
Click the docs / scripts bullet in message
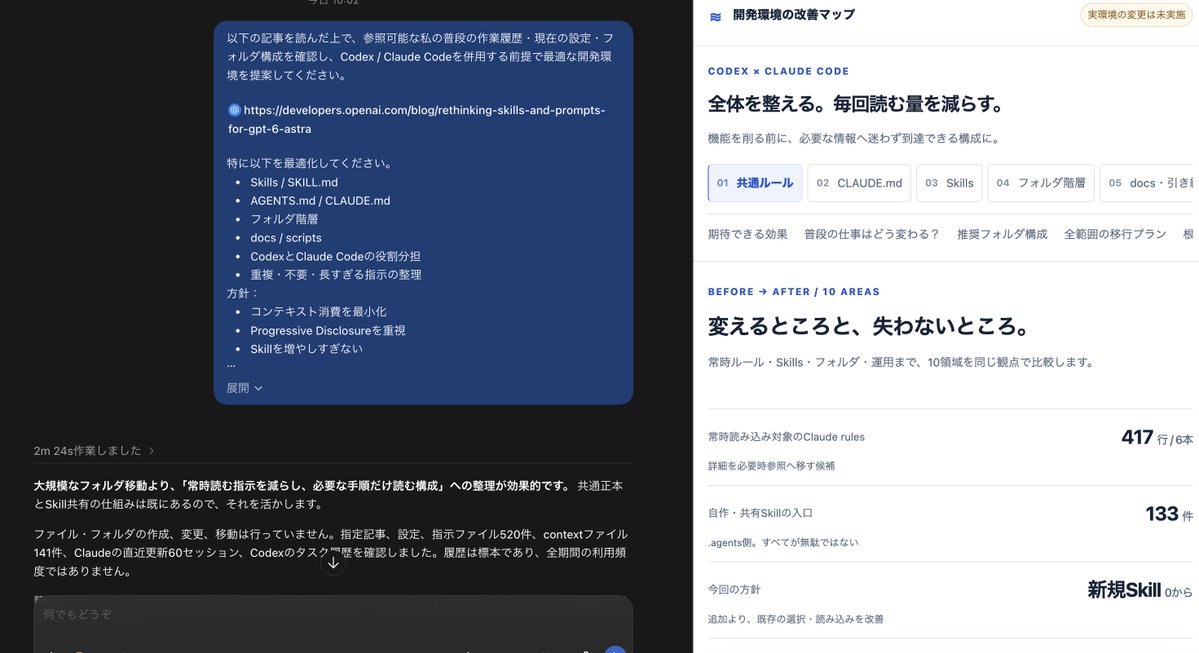tap(285, 238)
